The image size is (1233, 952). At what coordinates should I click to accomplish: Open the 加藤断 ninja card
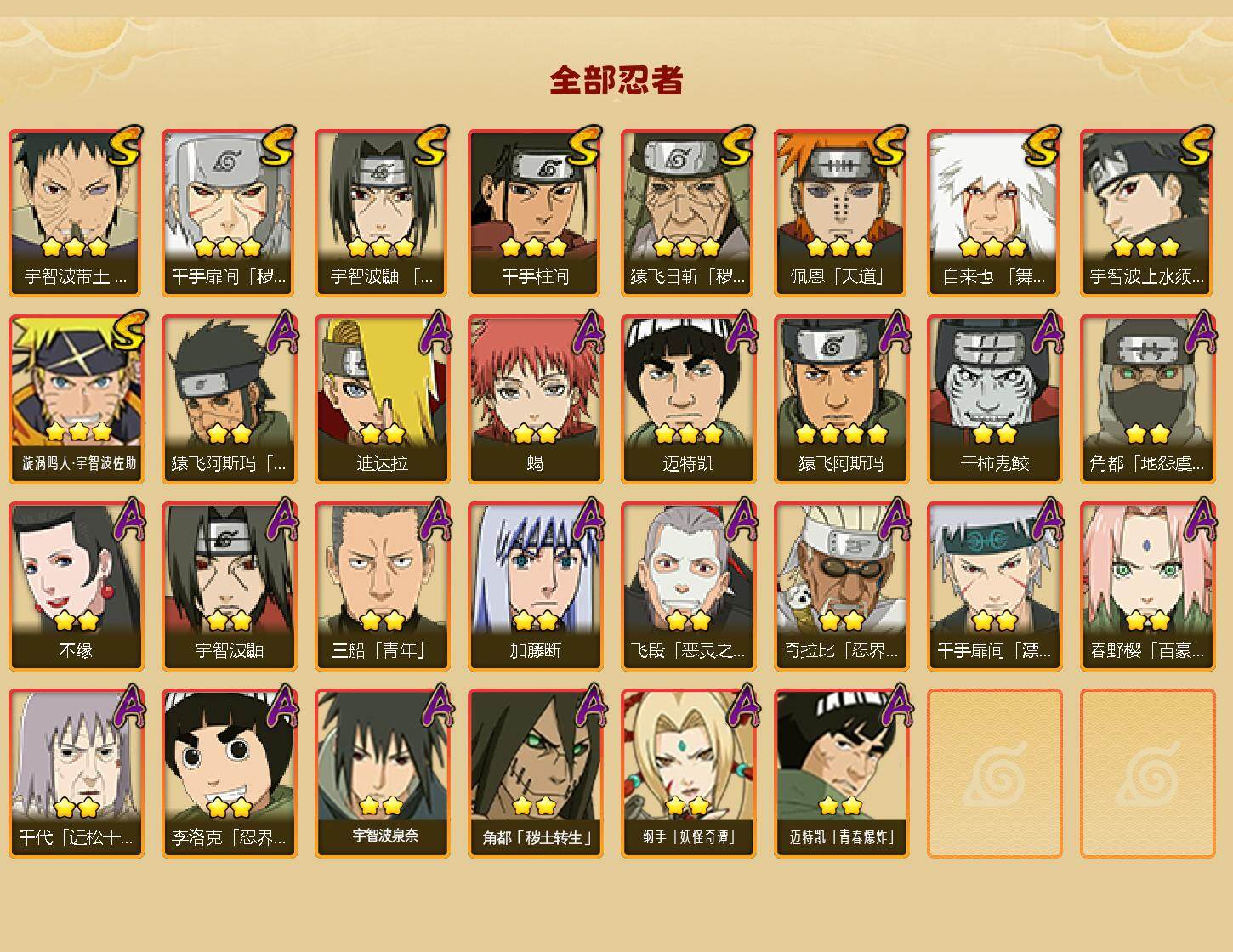tap(536, 586)
